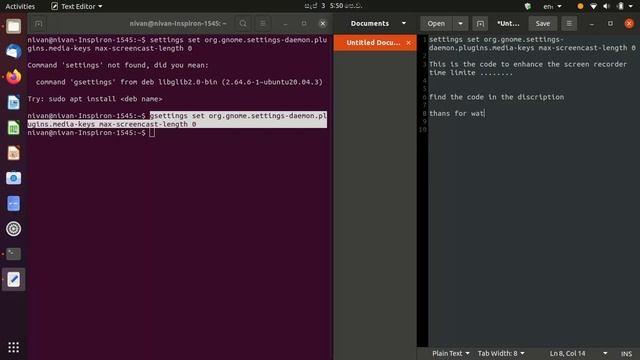Viewport: 640px width, 360px height.
Task: Open the Activities overview
Action: coord(20,6)
